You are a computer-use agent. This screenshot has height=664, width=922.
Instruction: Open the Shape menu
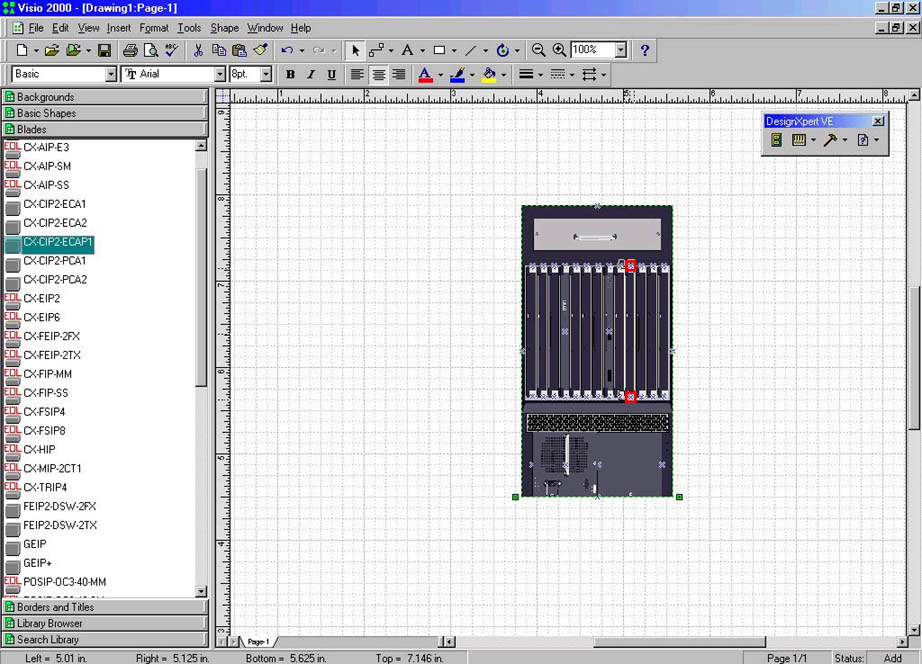(224, 28)
